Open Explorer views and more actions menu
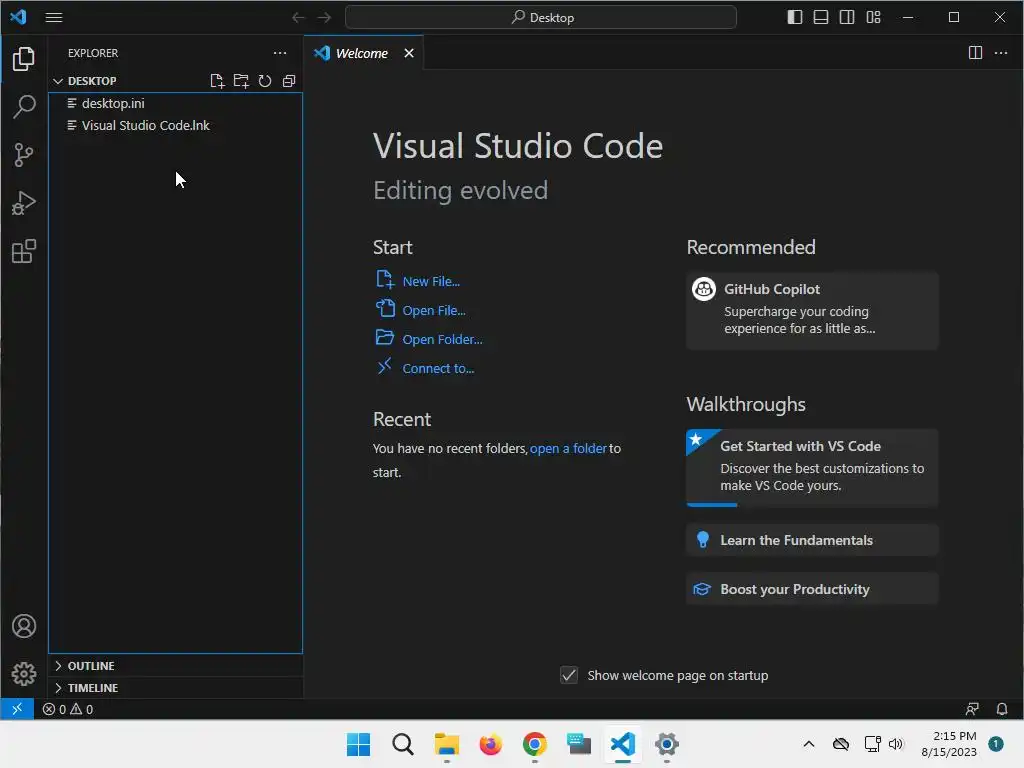 click(280, 53)
